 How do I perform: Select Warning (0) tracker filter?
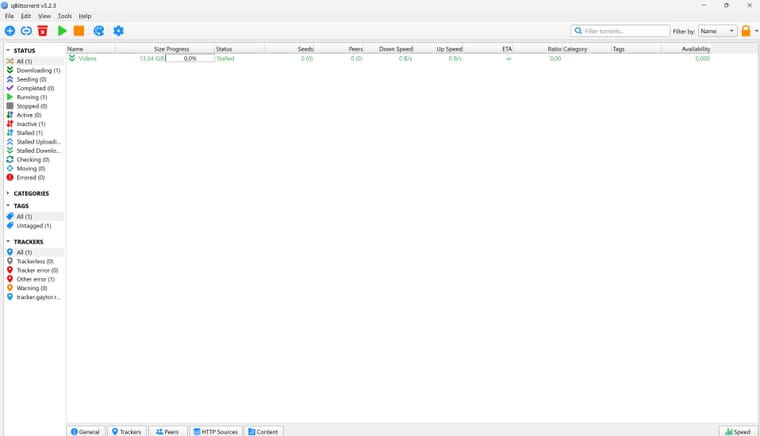[x=34, y=288]
